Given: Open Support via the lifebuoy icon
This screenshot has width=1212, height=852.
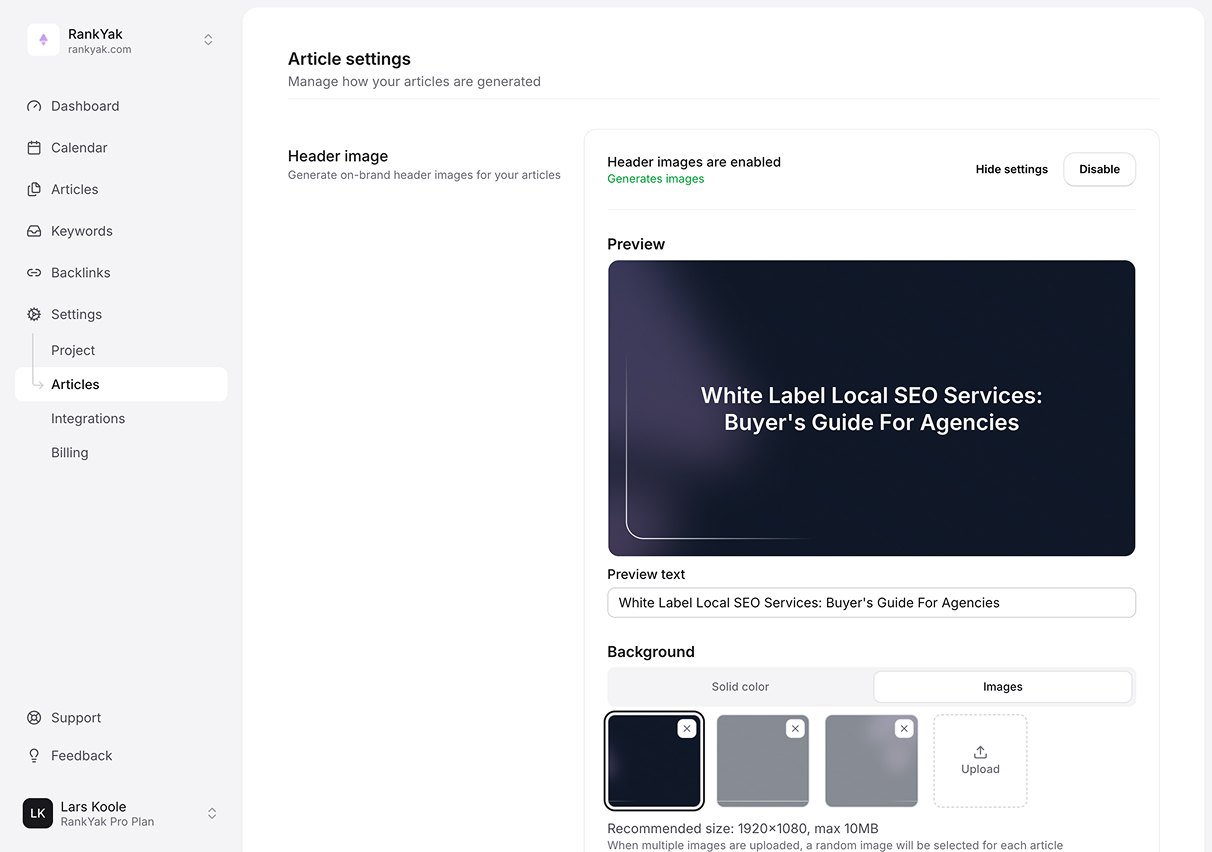Looking at the screenshot, I should (34, 718).
